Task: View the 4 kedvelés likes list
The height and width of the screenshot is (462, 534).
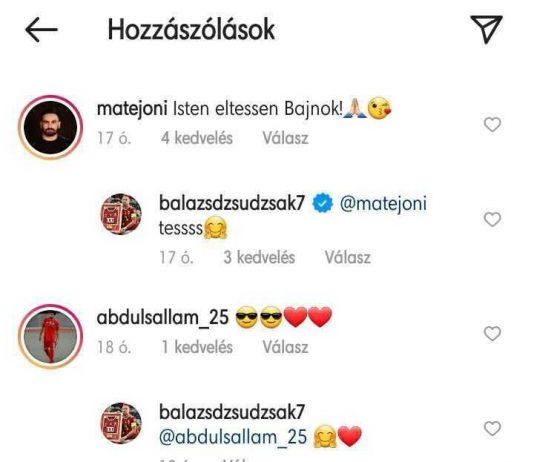Action: 197,138
